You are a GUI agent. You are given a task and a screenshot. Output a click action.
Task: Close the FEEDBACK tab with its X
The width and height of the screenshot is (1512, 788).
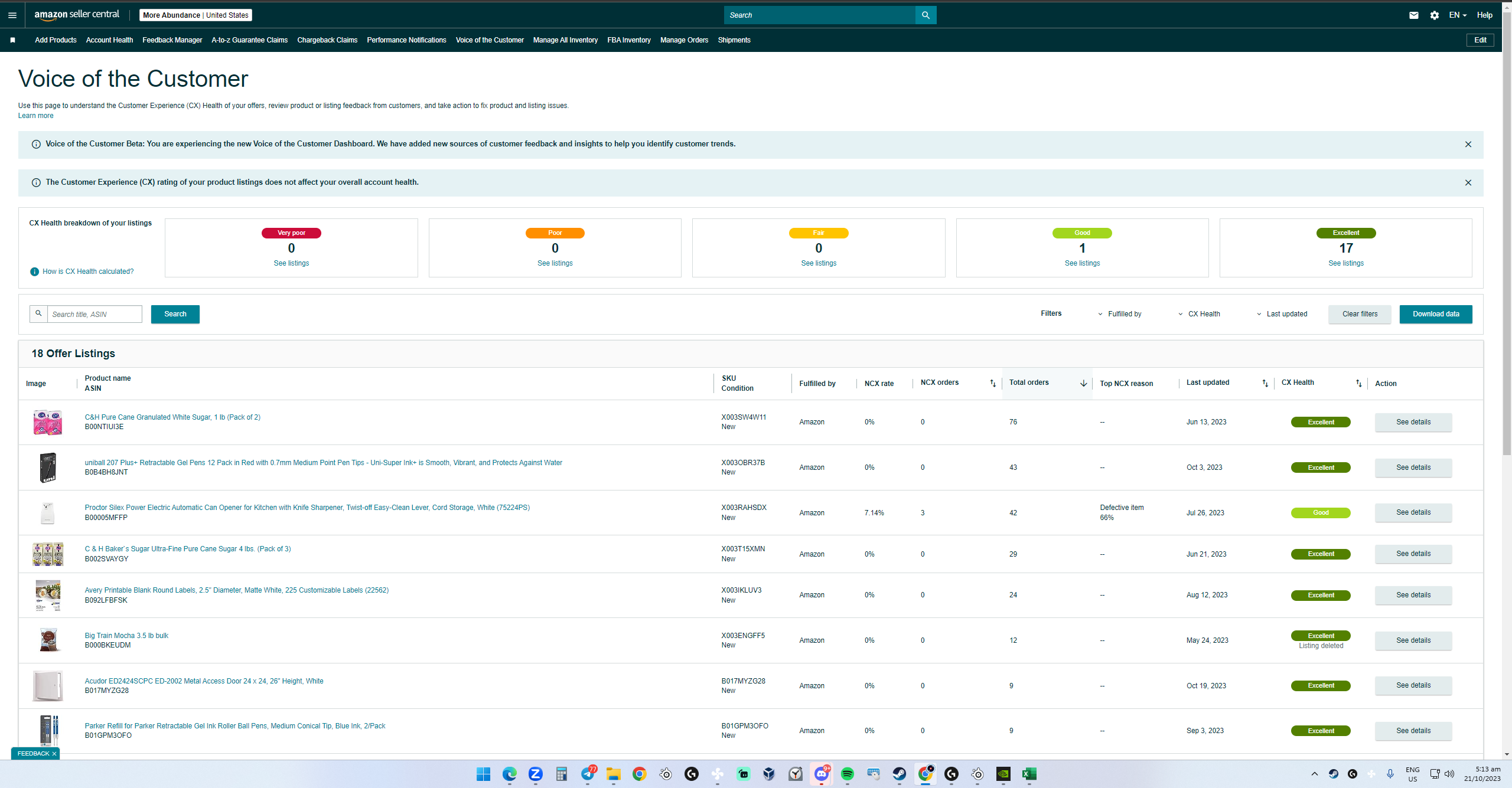(x=54, y=754)
